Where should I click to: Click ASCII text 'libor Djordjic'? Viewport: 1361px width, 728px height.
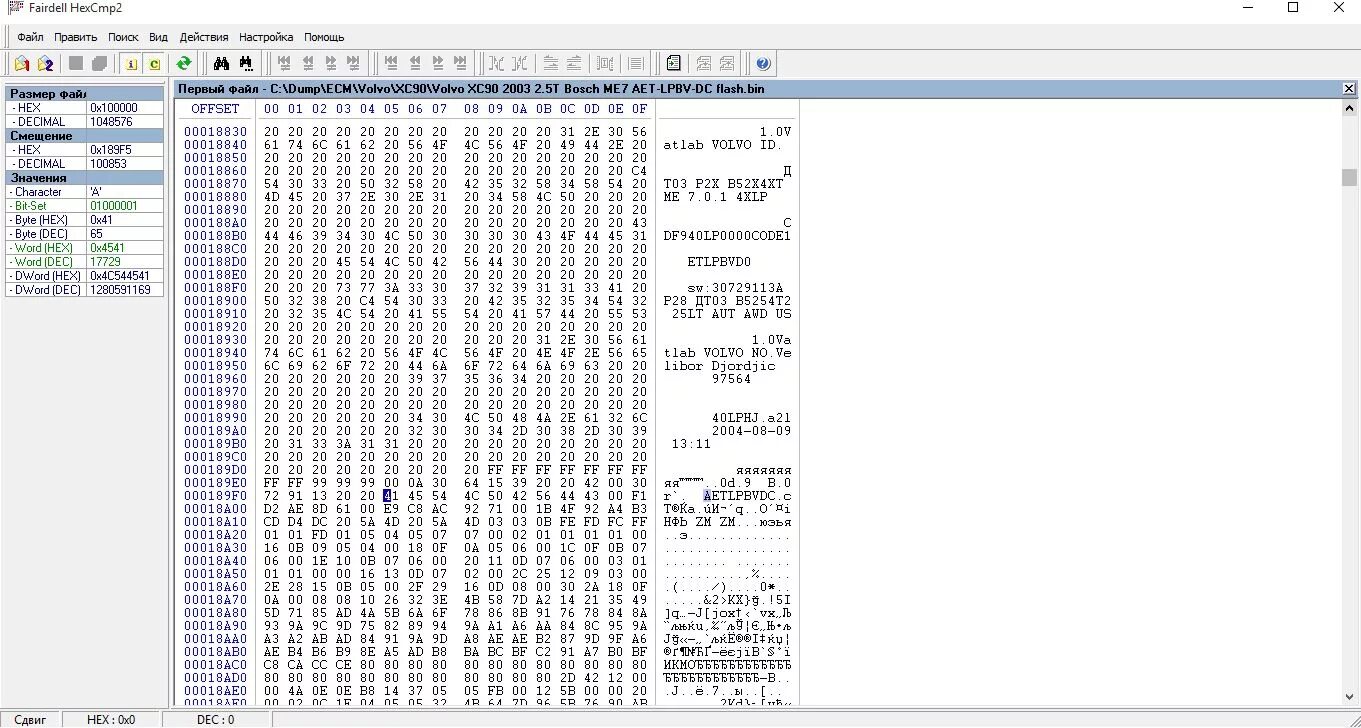(x=719, y=366)
